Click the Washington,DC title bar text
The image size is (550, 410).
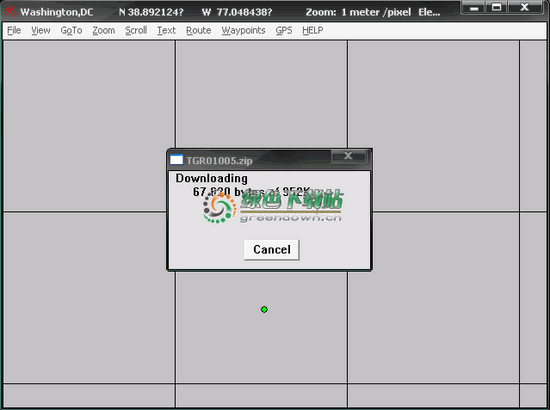point(56,12)
